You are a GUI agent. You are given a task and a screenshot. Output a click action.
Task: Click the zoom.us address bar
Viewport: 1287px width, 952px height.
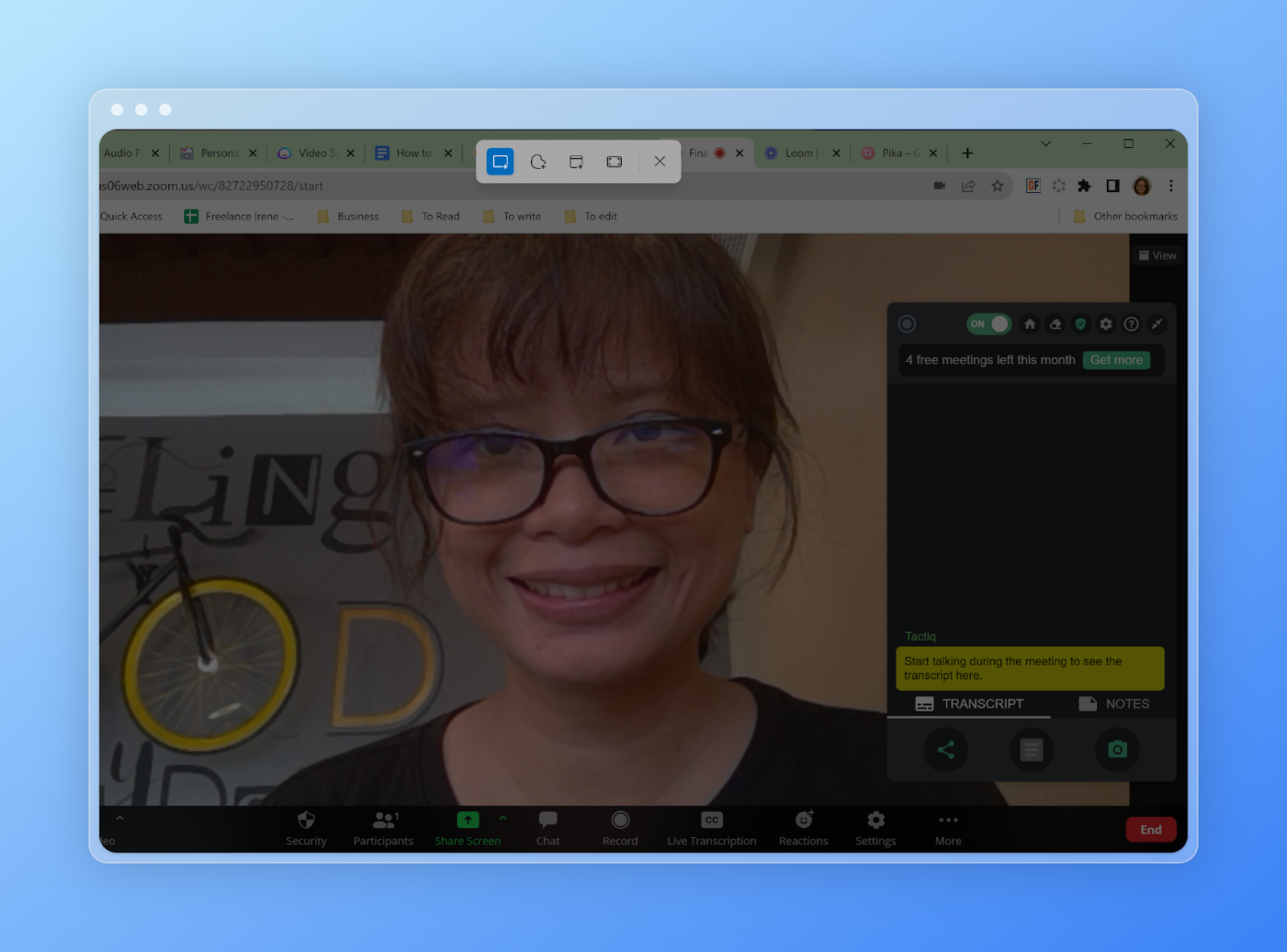(322, 186)
